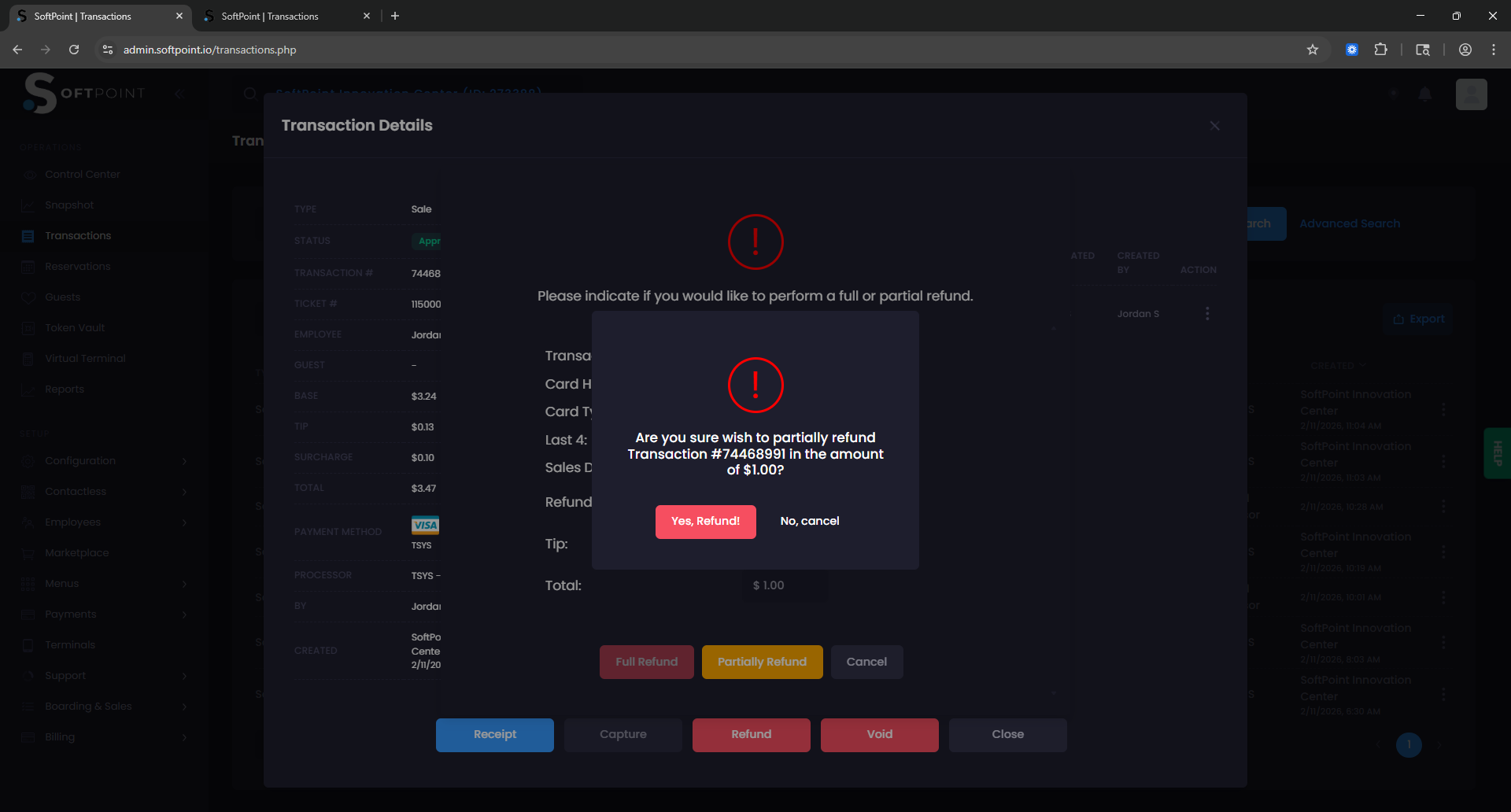1511x812 pixels.
Task: Open the Reservations page
Action: [76, 266]
